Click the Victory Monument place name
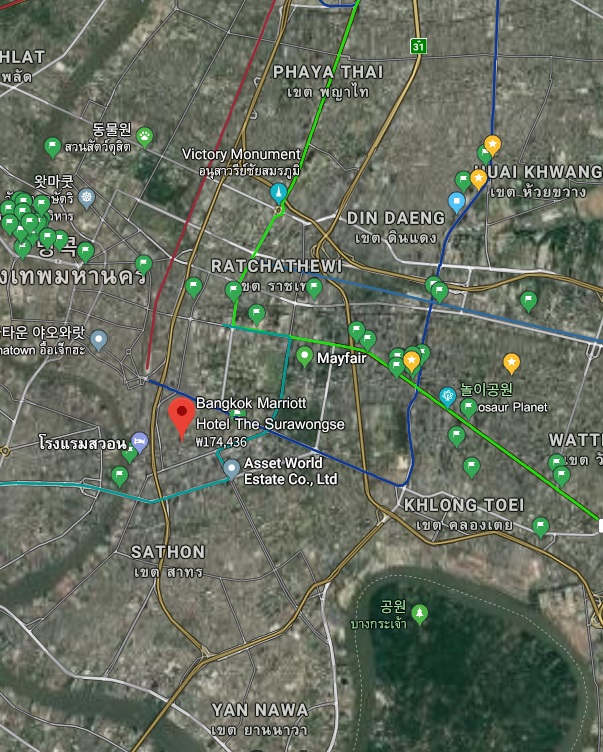This screenshot has width=603, height=752. [241, 154]
